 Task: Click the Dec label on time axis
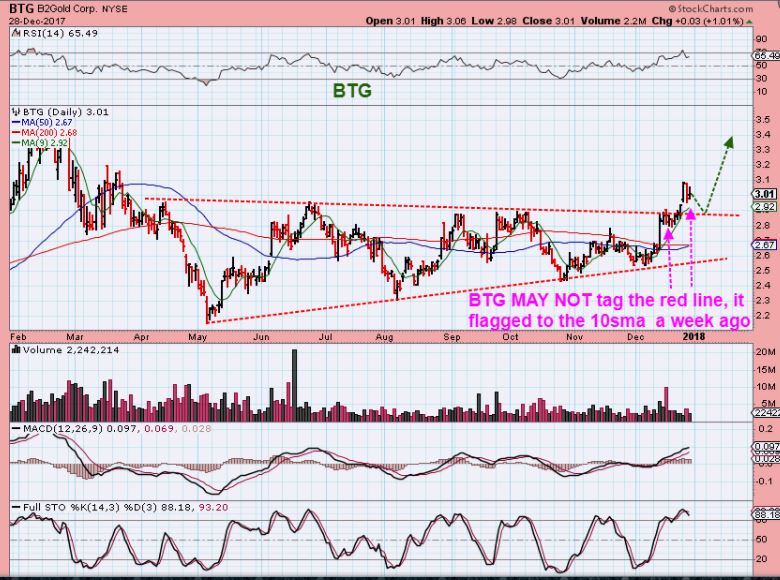click(x=635, y=337)
